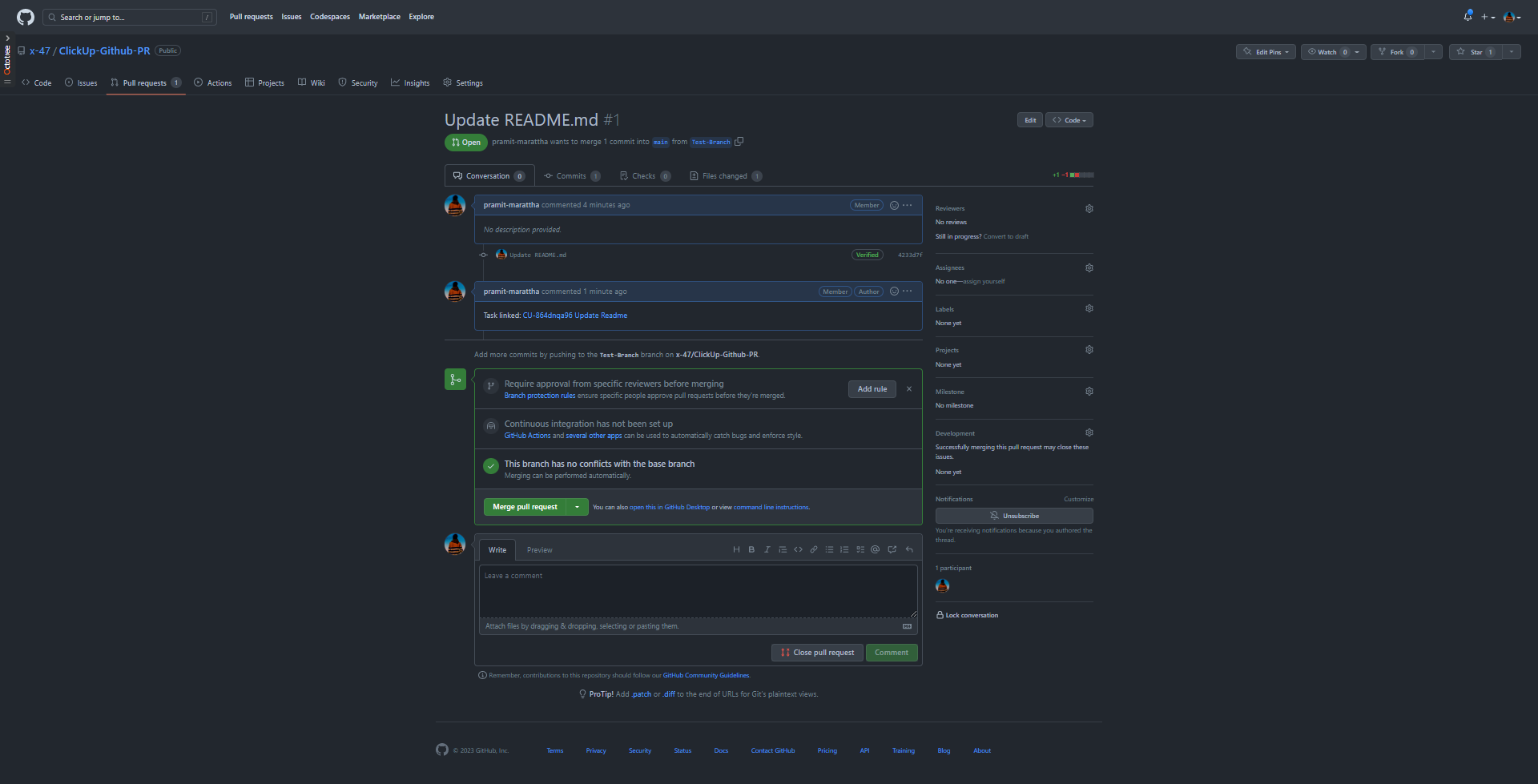Switch to the Files changed tab
Image resolution: width=1538 pixels, height=784 pixels.
point(724,175)
